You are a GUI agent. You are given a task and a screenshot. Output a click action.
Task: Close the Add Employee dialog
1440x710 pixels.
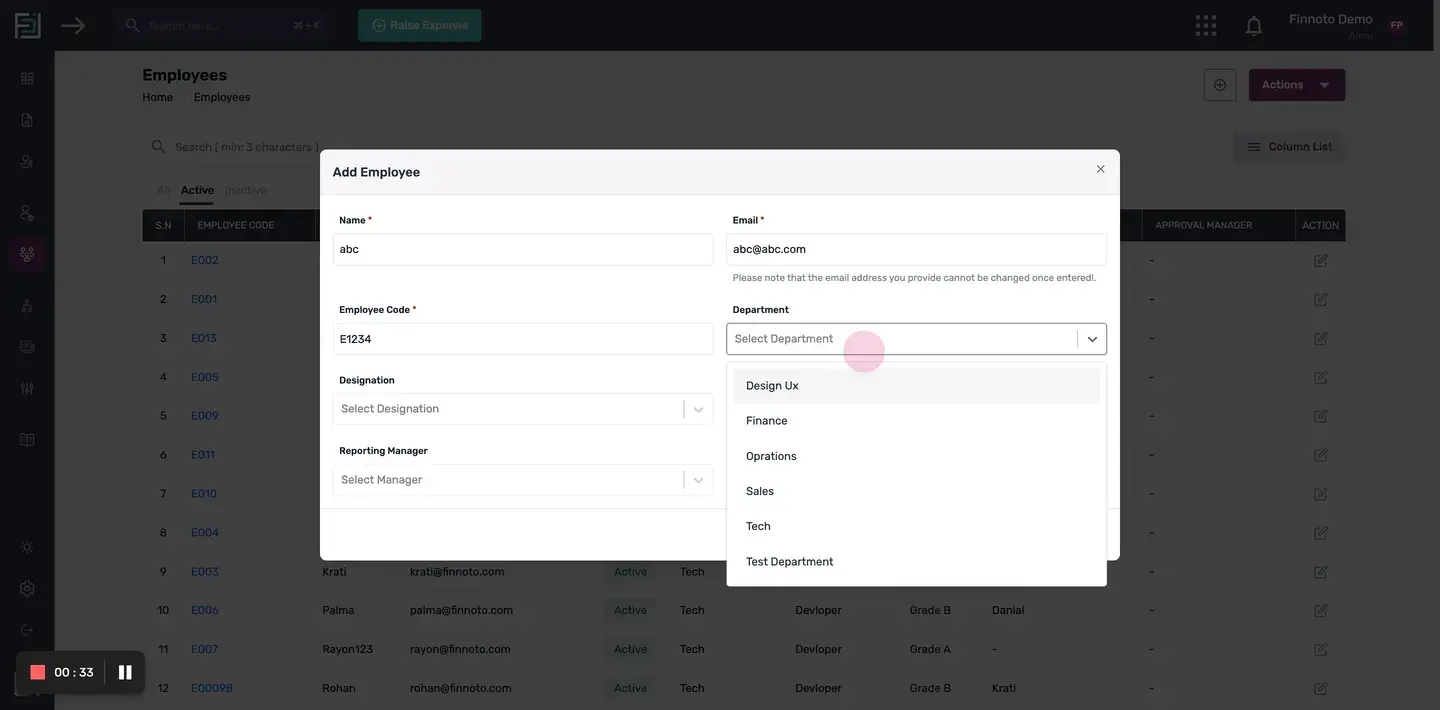1100,169
